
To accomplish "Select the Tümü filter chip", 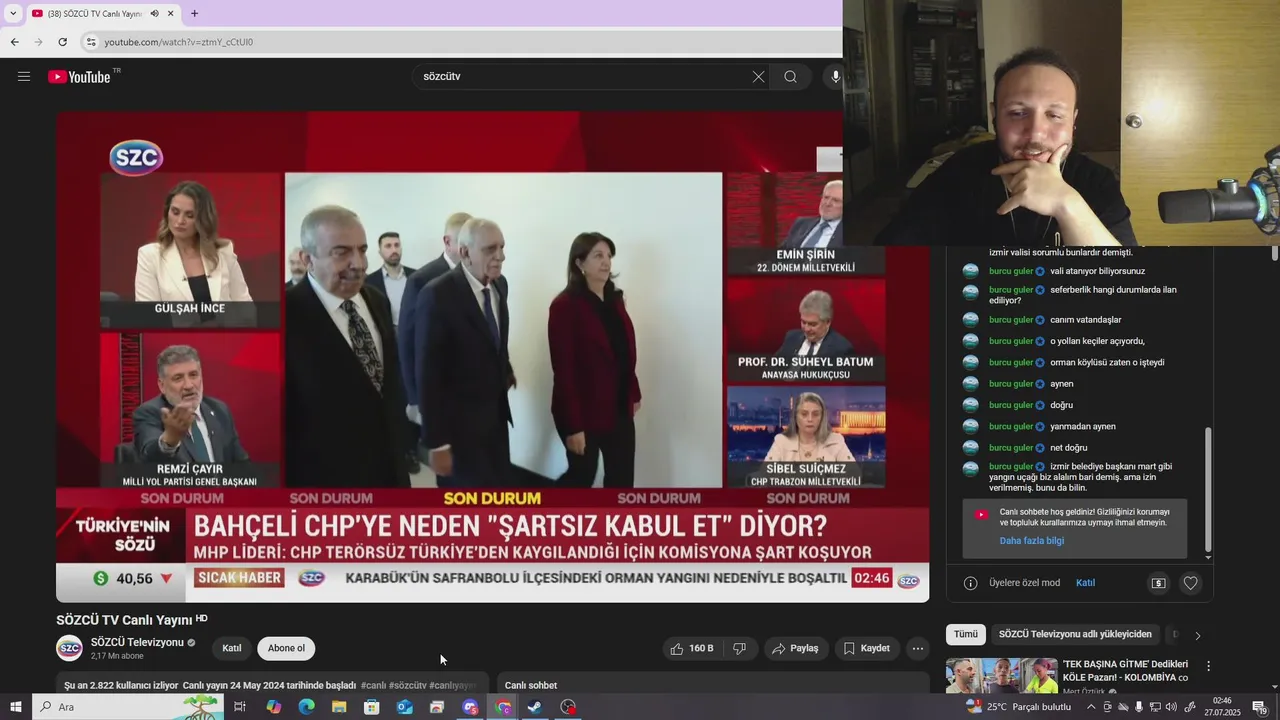I will click(x=966, y=634).
